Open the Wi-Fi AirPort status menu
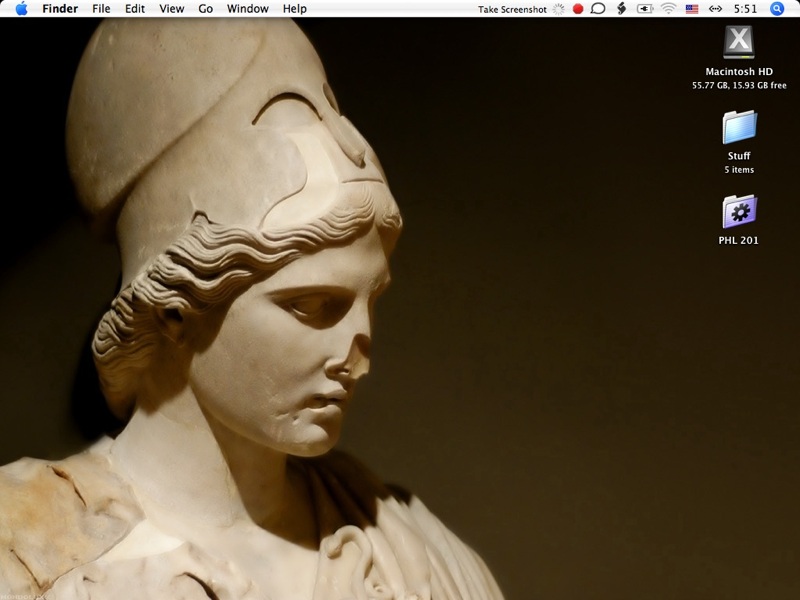This screenshot has width=800, height=600. [x=668, y=9]
